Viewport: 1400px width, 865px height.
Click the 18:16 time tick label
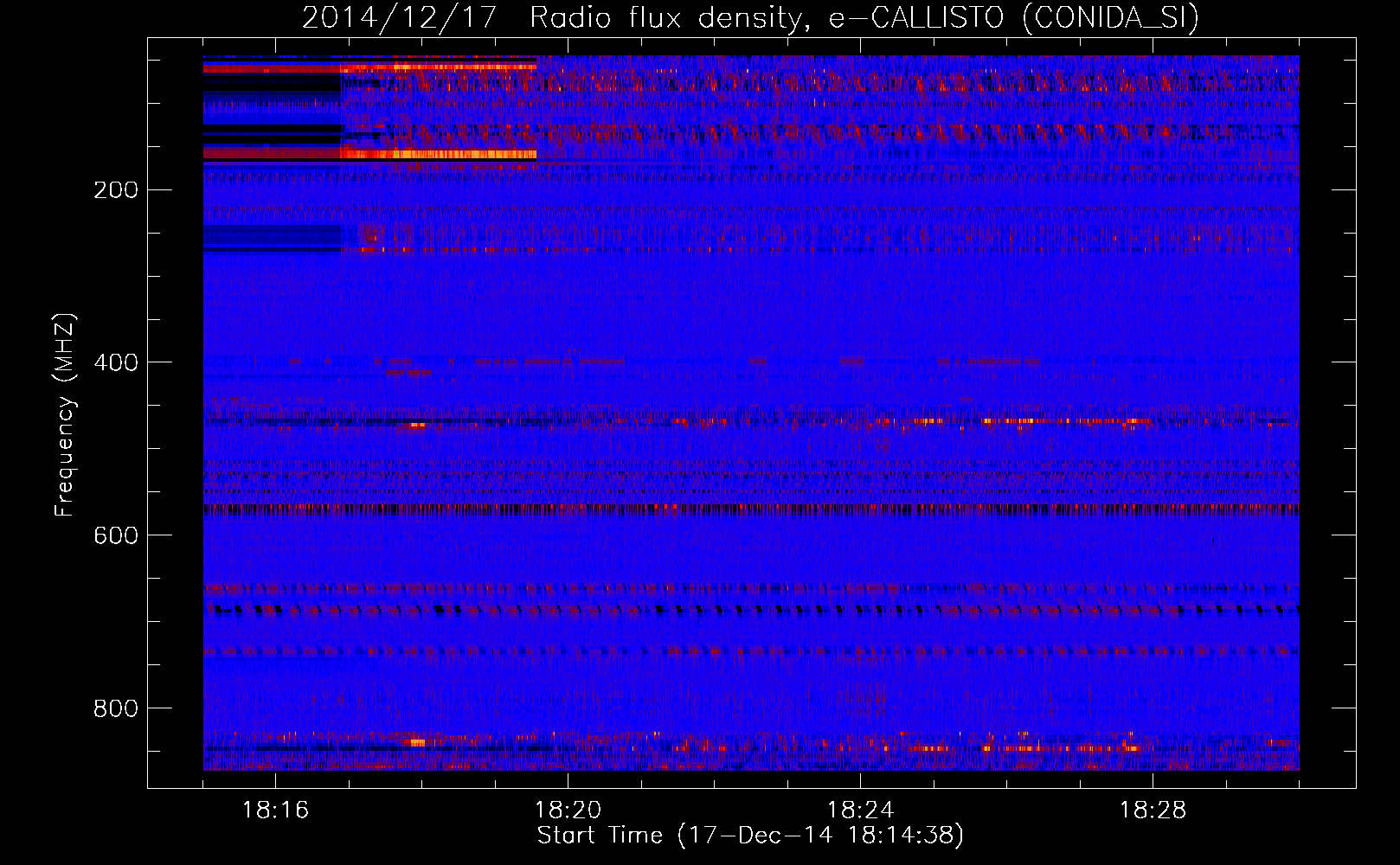tap(275, 811)
